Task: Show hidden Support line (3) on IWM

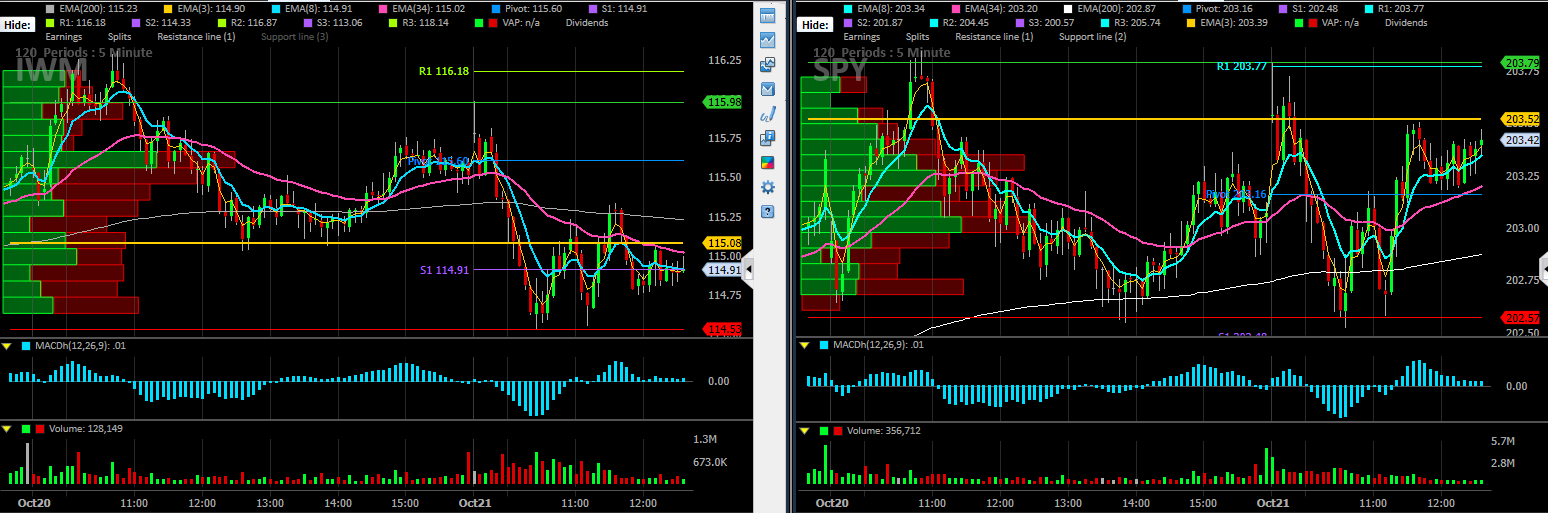Action: [x=294, y=36]
